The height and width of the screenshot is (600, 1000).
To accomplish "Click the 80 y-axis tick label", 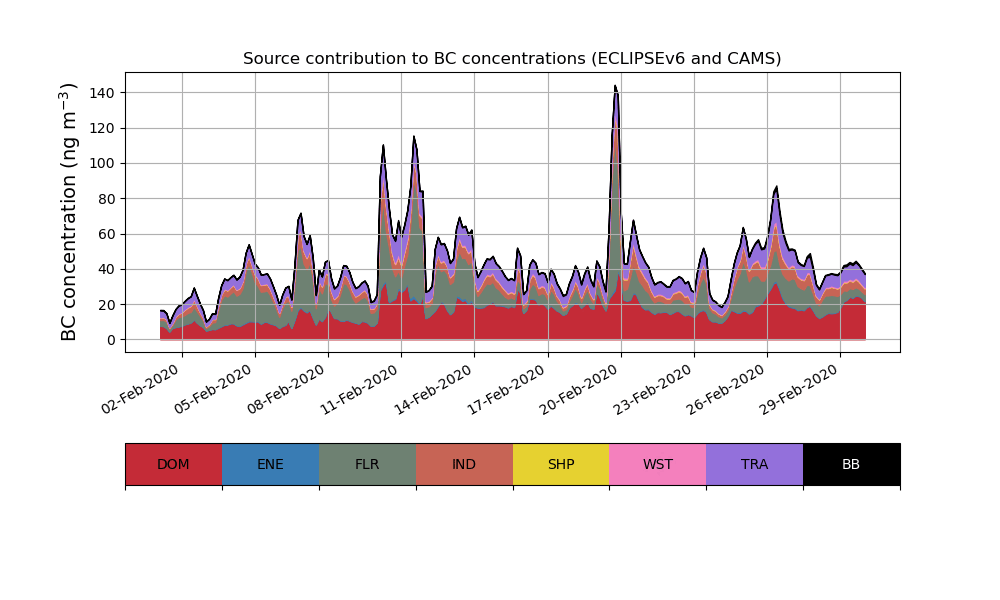I will pyautogui.click(x=107, y=199).
